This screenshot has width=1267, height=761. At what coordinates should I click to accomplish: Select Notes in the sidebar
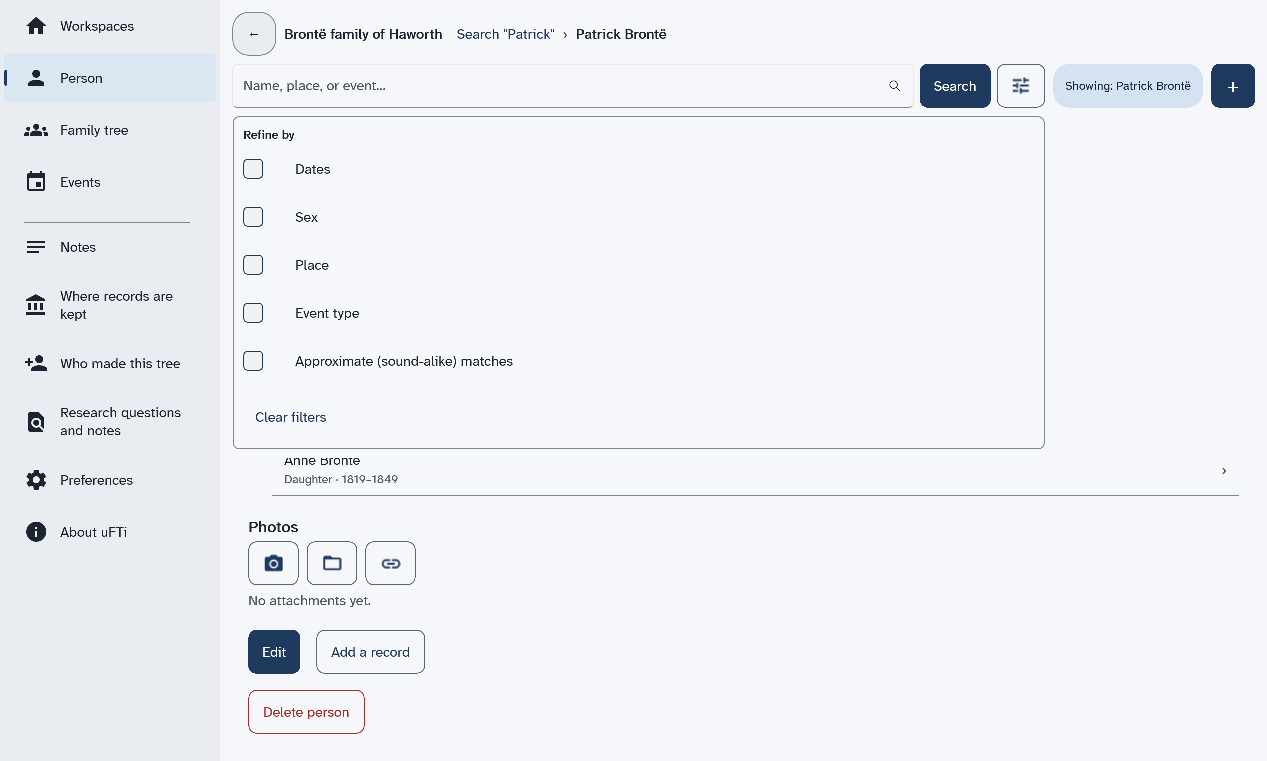click(x=110, y=247)
